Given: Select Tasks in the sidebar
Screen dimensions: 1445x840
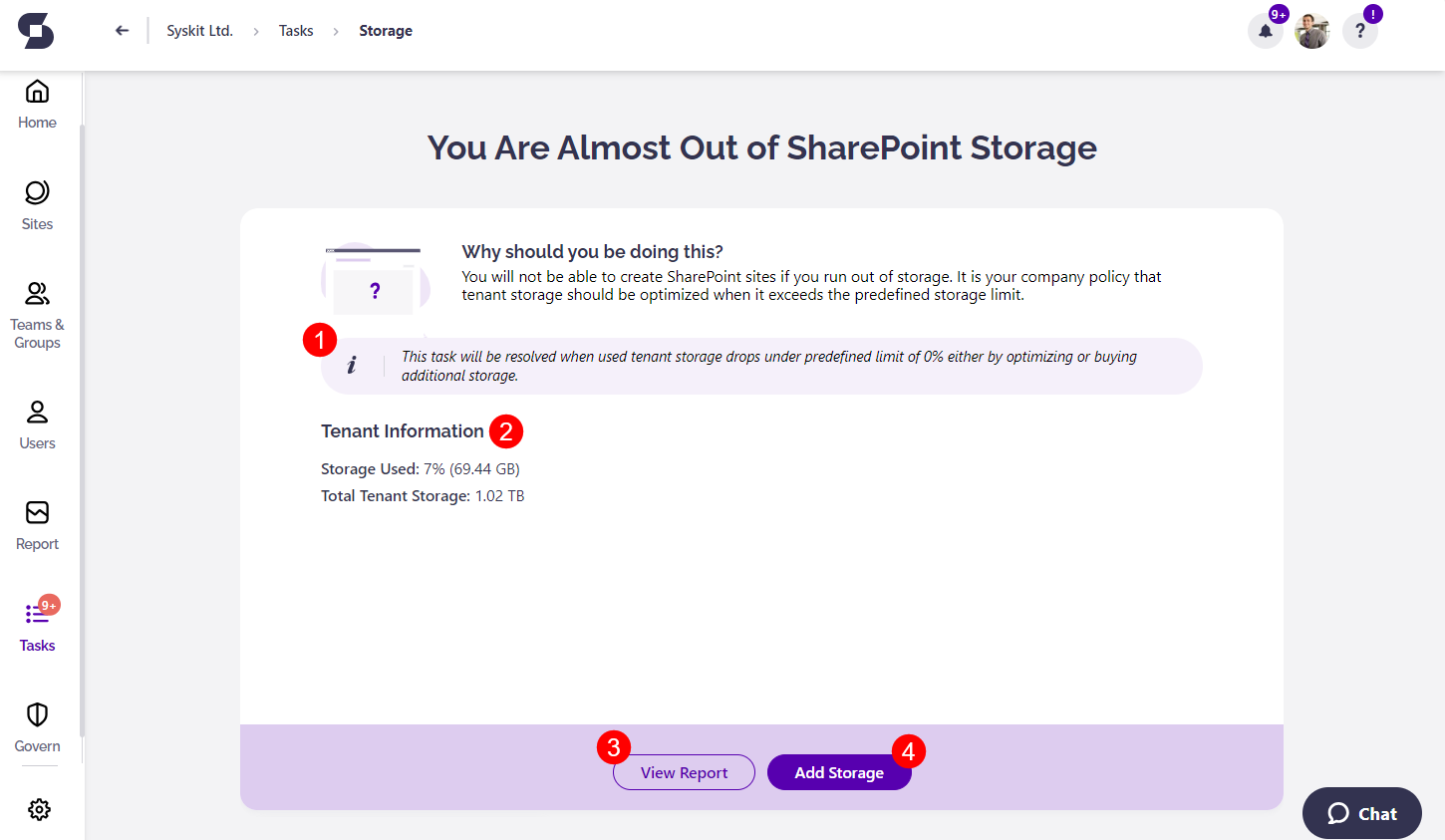Looking at the screenshot, I should coord(37,627).
